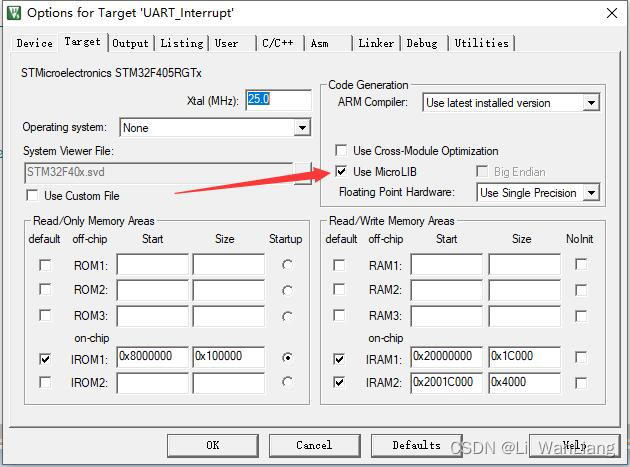Uncheck the IRAM2 default checkbox
This screenshot has width=630, height=467.
[339, 382]
